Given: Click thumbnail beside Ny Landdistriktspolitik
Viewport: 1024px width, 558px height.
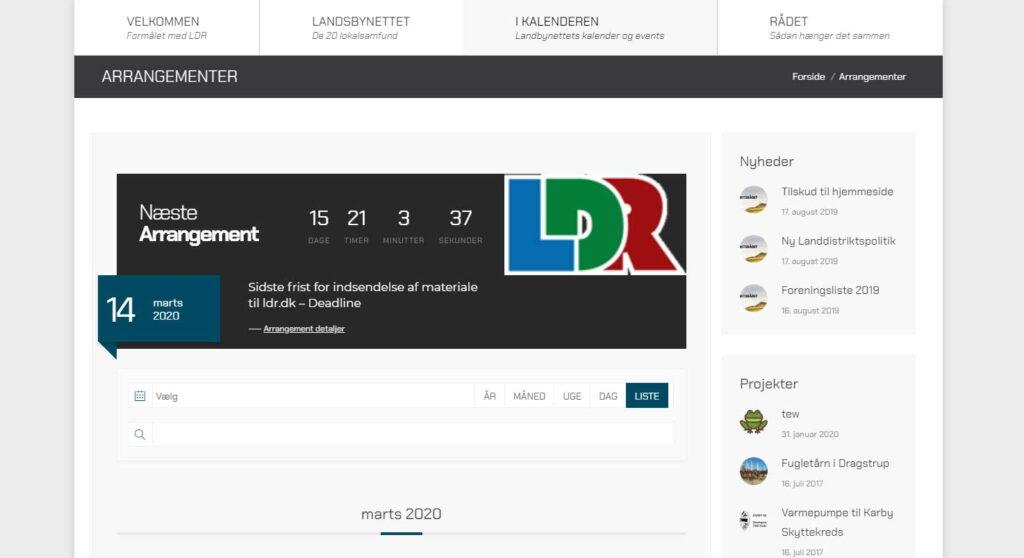Looking at the screenshot, I should tap(754, 249).
